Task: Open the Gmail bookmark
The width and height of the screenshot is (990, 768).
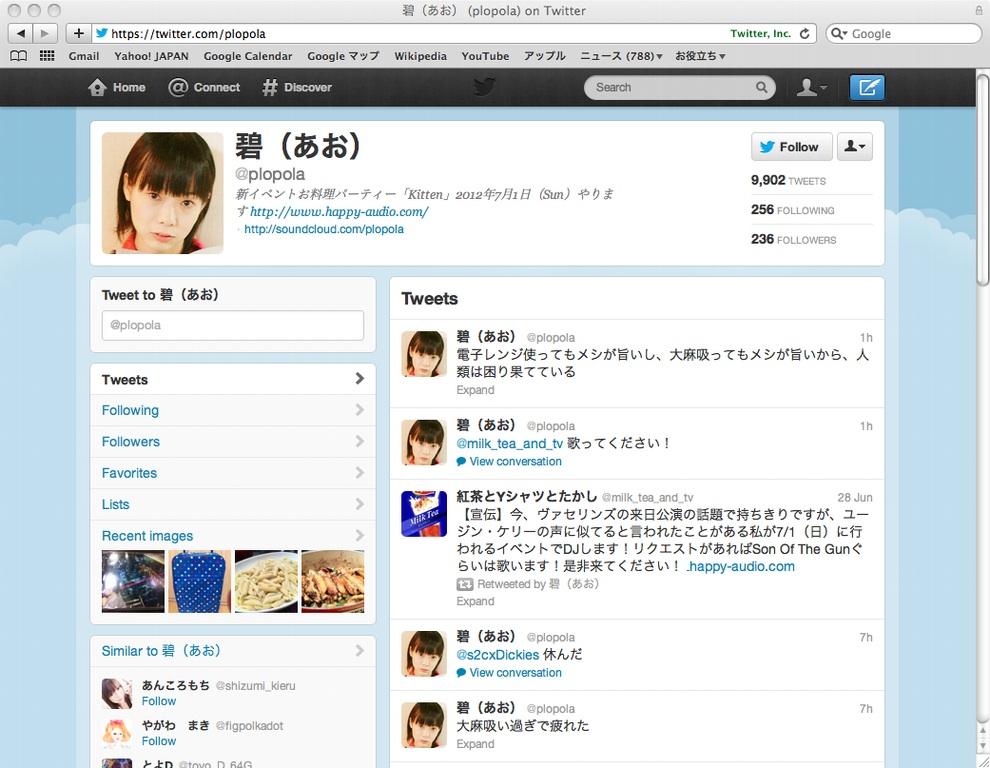Action: tap(84, 56)
